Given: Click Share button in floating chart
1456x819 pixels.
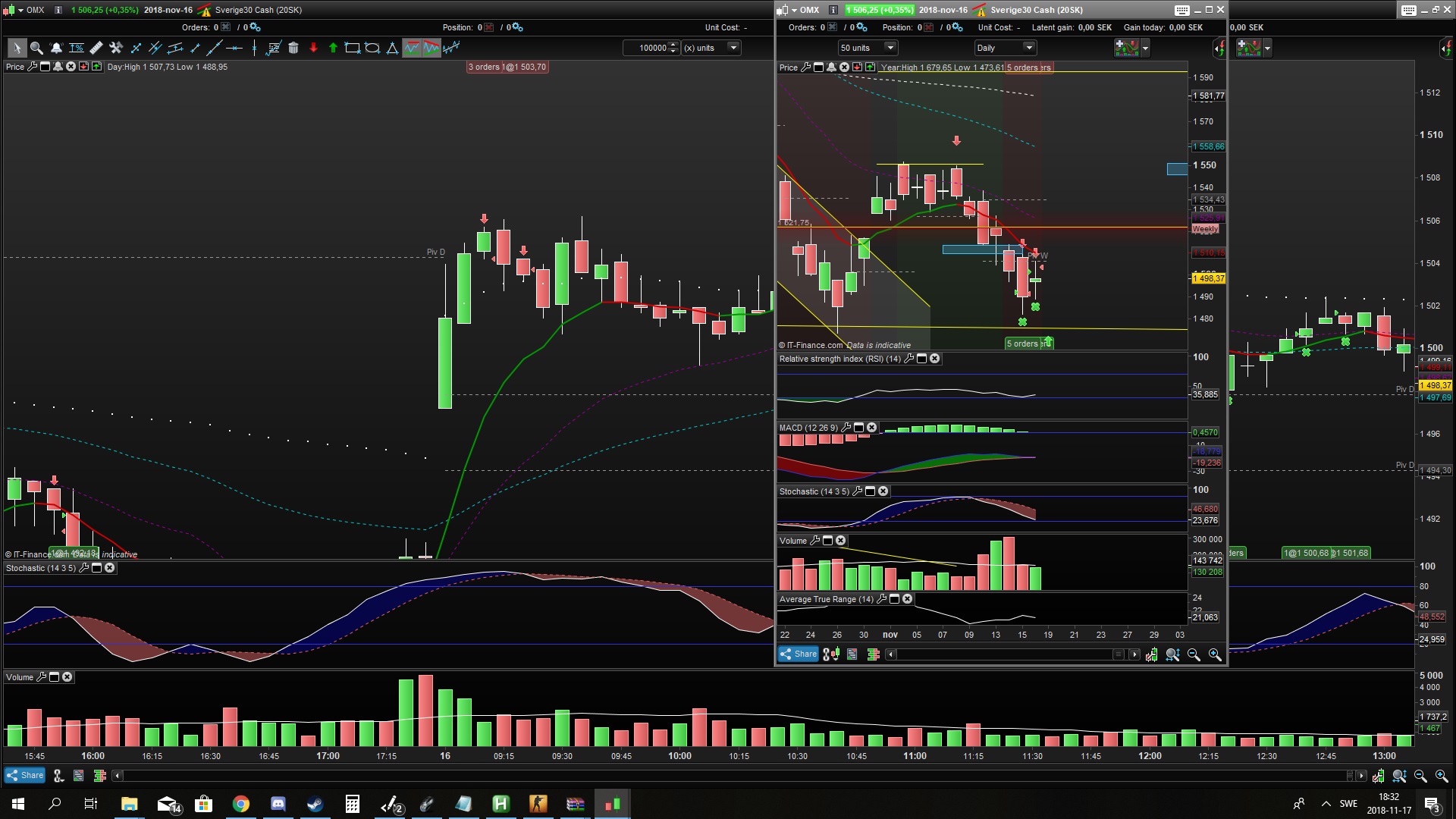Looking at the screenshot, I should coord(798,654).
